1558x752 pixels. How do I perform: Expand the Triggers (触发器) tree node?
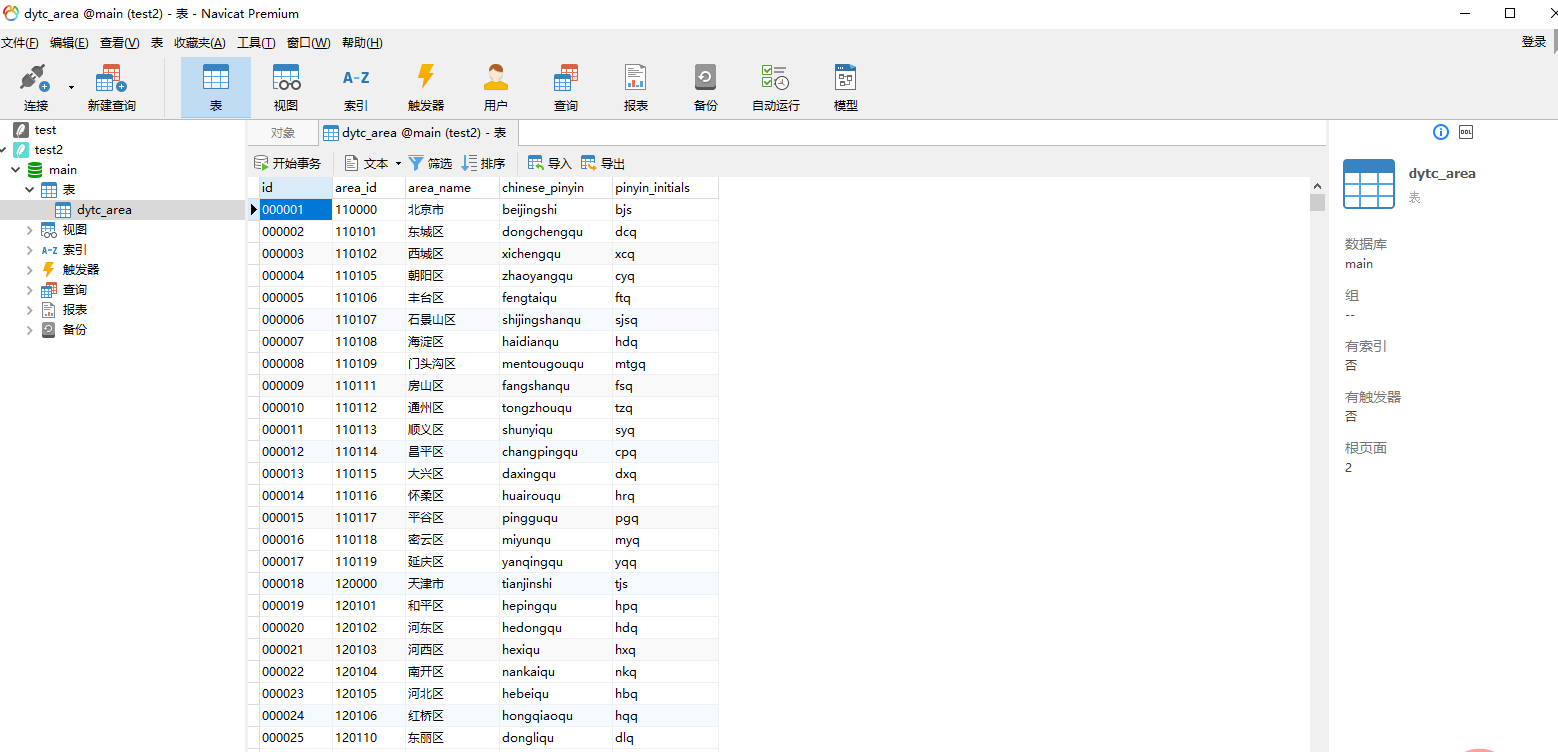click(x=31, y=270)
